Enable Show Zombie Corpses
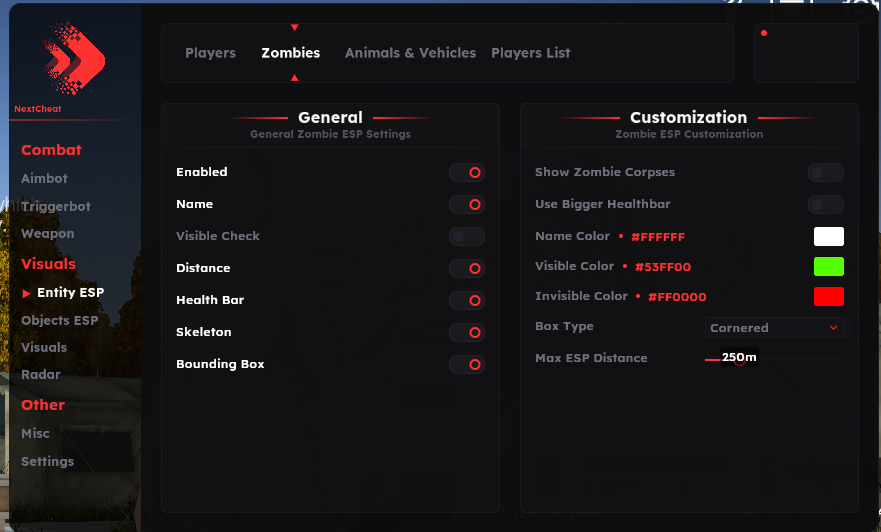Screen dimensions: 881x532 pyautogui.click(x=825, y=172)
